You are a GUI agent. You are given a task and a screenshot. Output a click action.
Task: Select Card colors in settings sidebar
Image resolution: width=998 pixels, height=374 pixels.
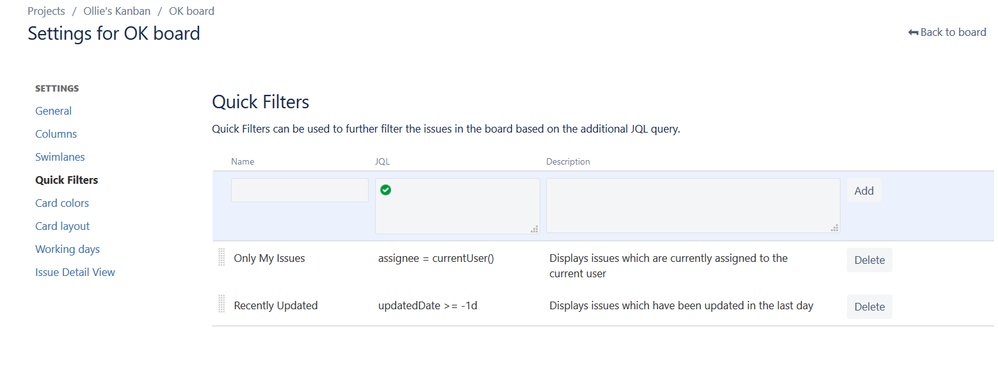pos(62,203)
